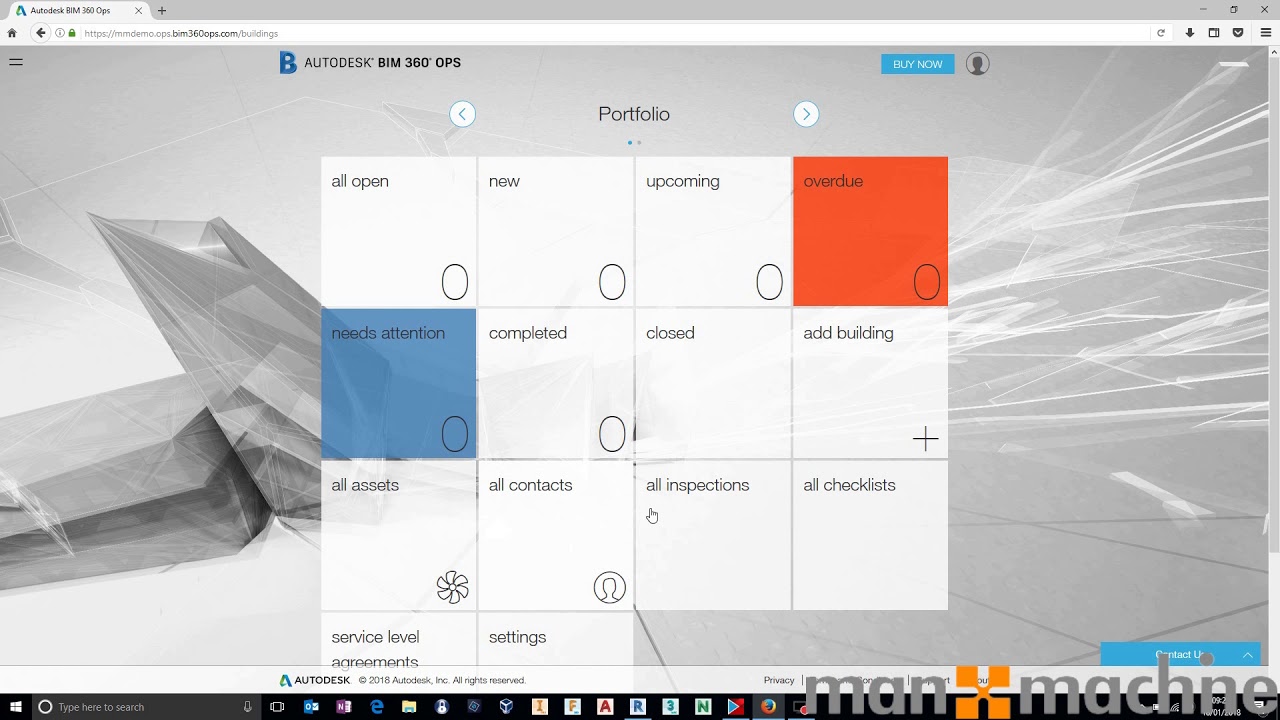The height and width of the screenshot is (720, 1280).
Task: Open the blue 'needs attention' tile
Action: point(398,383)
